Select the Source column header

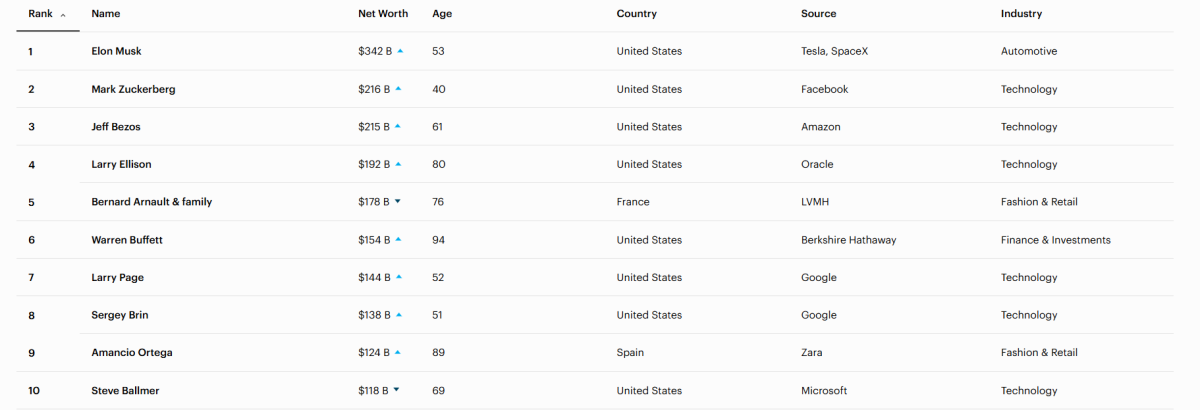[818, 14]
